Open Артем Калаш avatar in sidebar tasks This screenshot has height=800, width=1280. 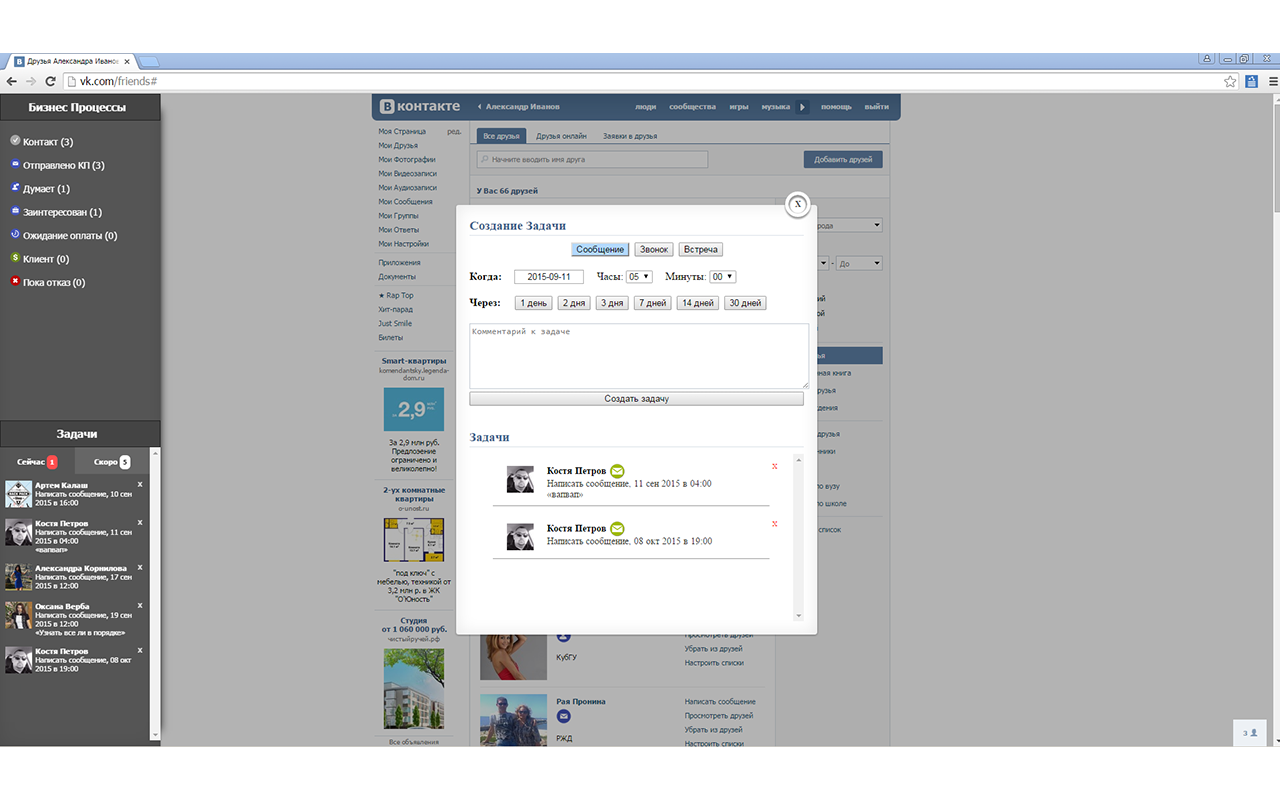pos(19,494)
